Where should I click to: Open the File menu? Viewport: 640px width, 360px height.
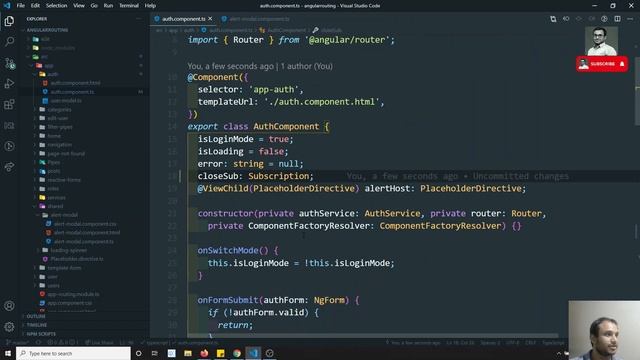pos(20,6)
